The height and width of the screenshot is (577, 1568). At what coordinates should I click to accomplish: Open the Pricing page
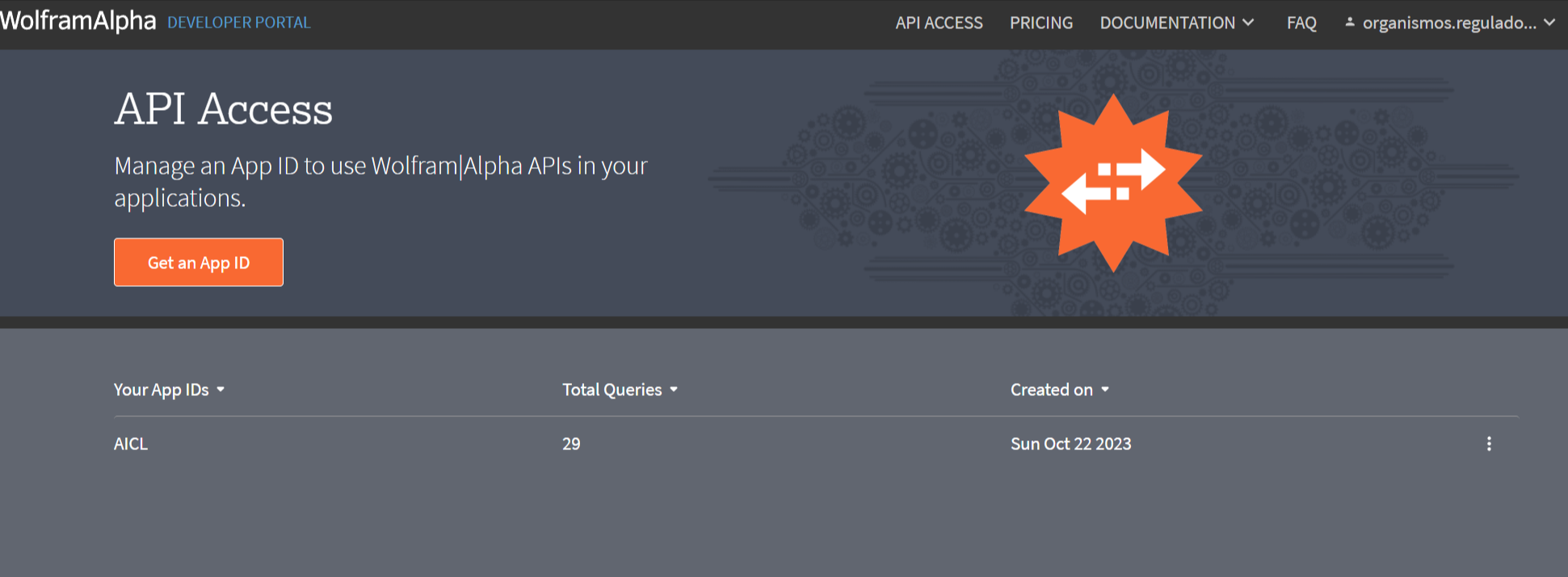[x=1041, y=23]
